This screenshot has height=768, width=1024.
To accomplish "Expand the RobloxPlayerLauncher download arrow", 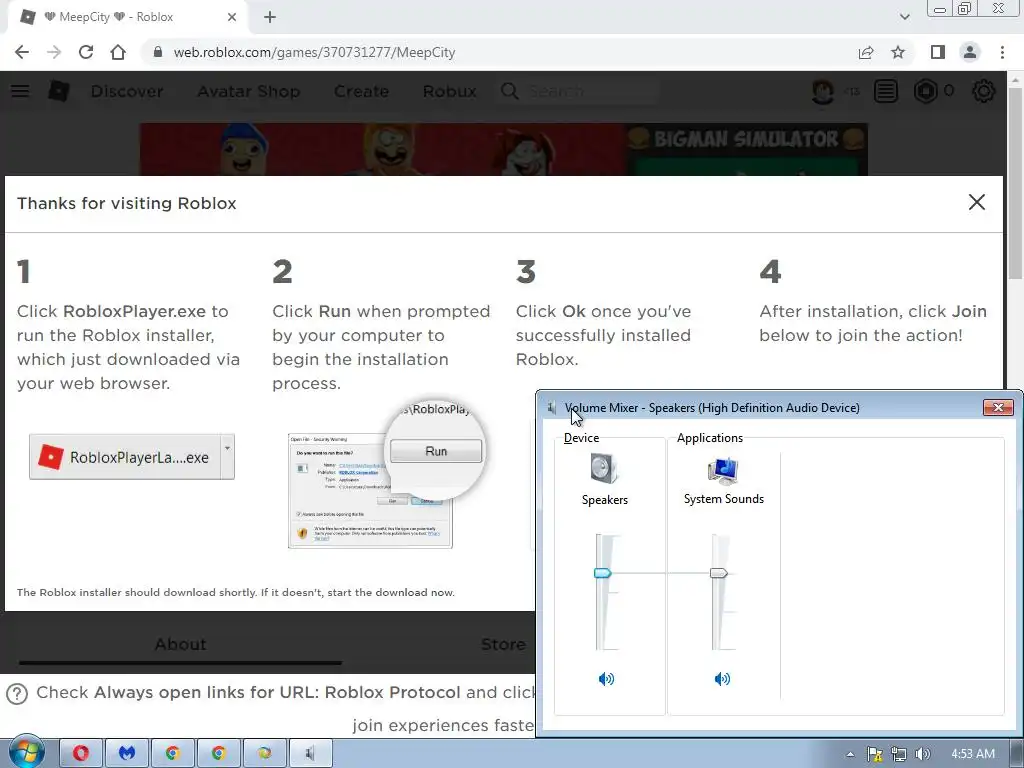I will tap(227, 456).
